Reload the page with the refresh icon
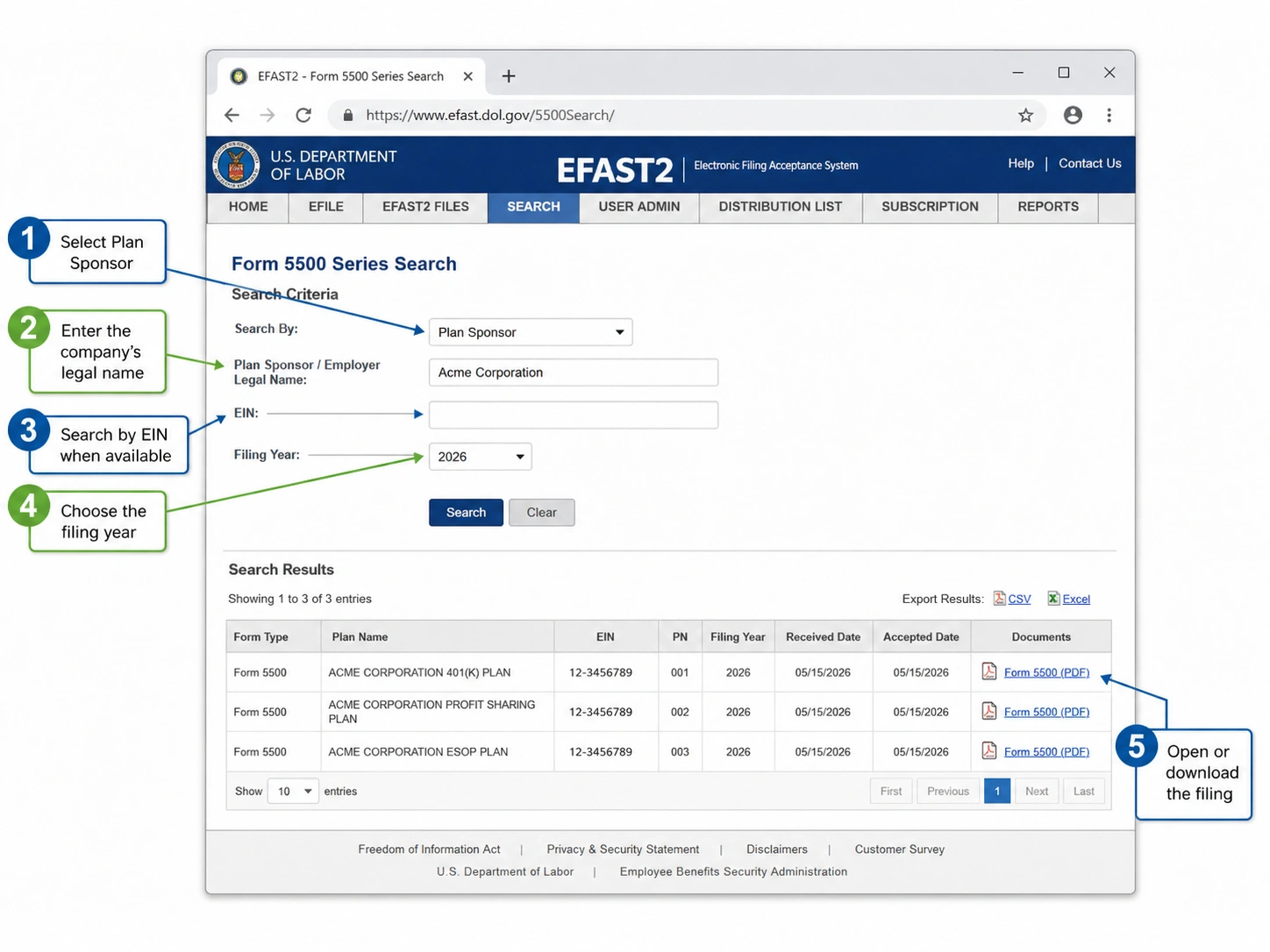The width and height of the screenshot is (1270, 952). tap(303, 115)
